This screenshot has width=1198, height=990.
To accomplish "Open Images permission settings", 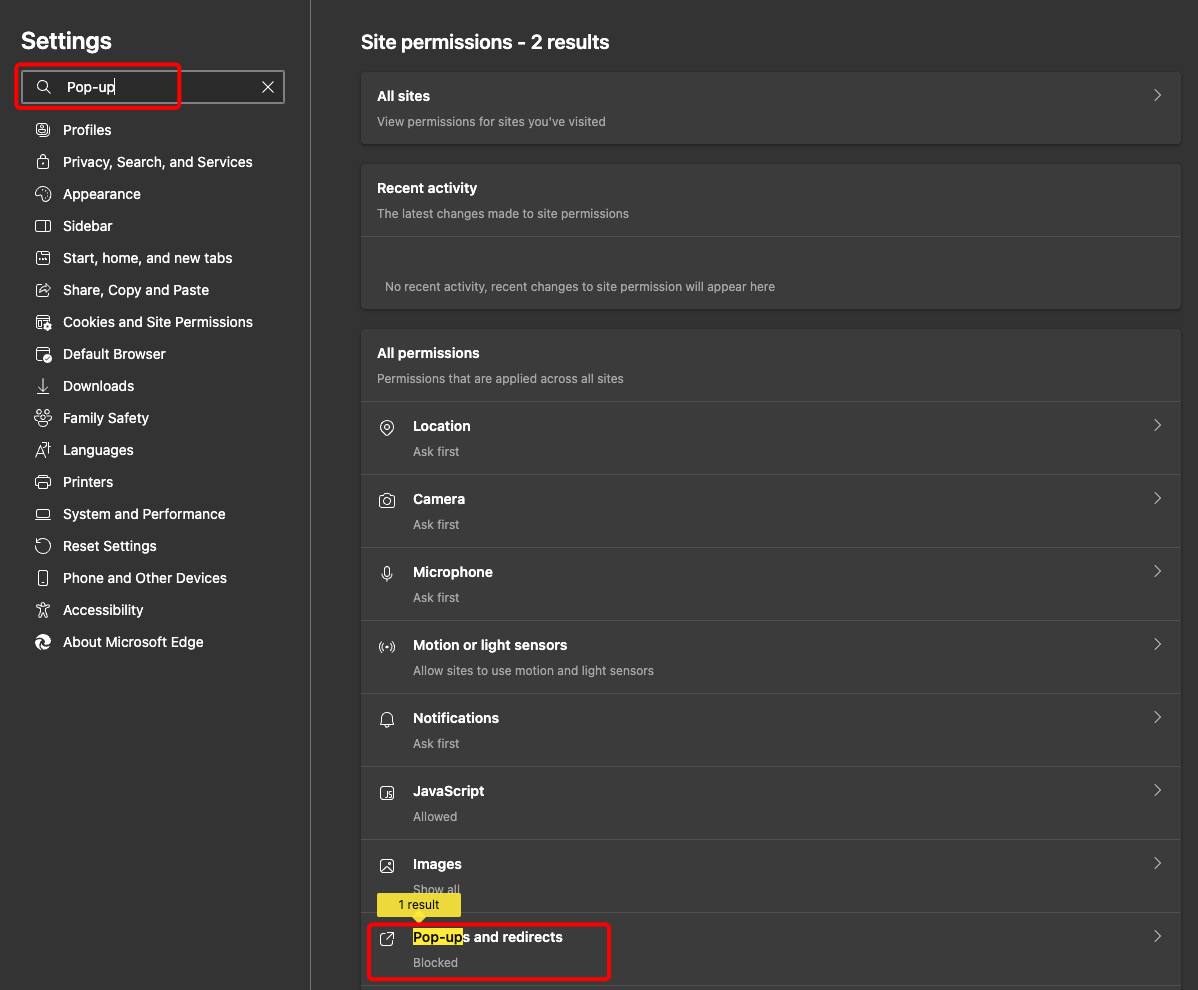I will click(x=771, y=876).
